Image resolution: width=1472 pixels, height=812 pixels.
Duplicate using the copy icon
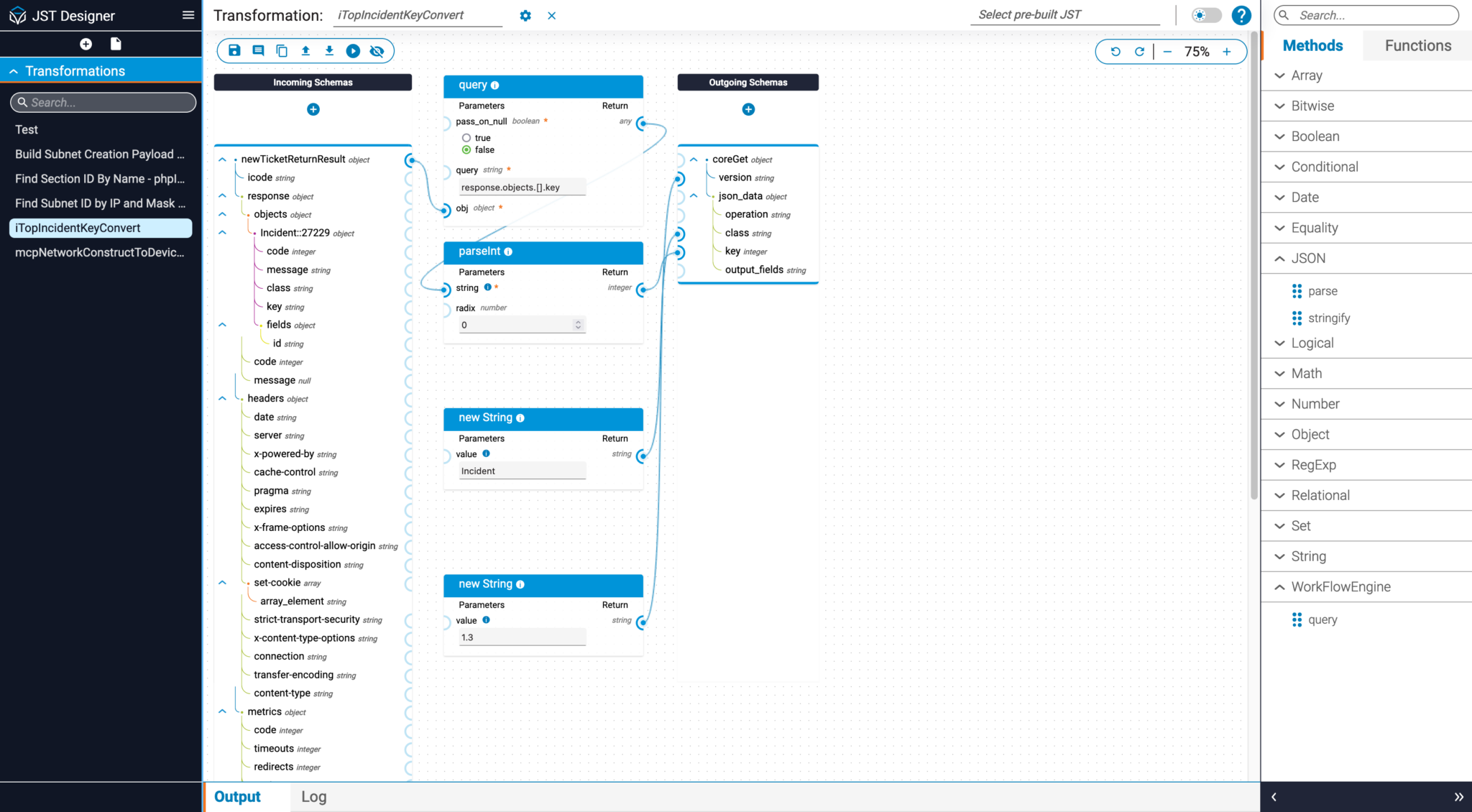(x=282, y=50)
